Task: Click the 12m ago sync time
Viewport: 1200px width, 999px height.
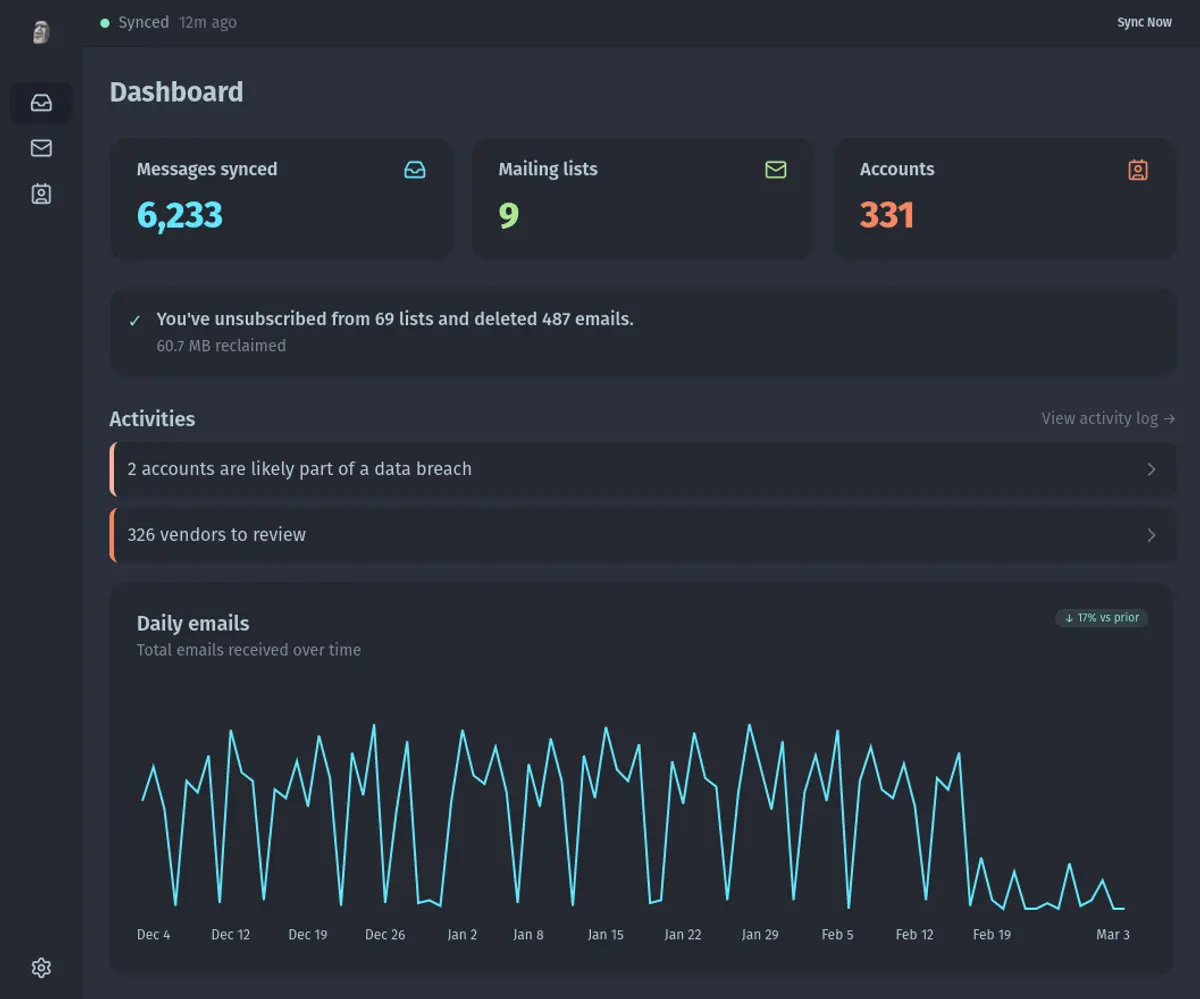Action: (208, 22)
